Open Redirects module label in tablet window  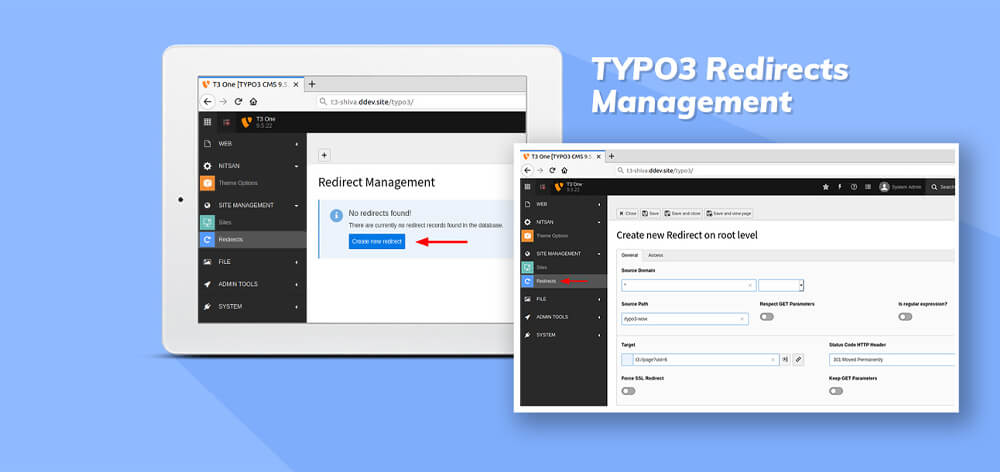pos(231,240)
